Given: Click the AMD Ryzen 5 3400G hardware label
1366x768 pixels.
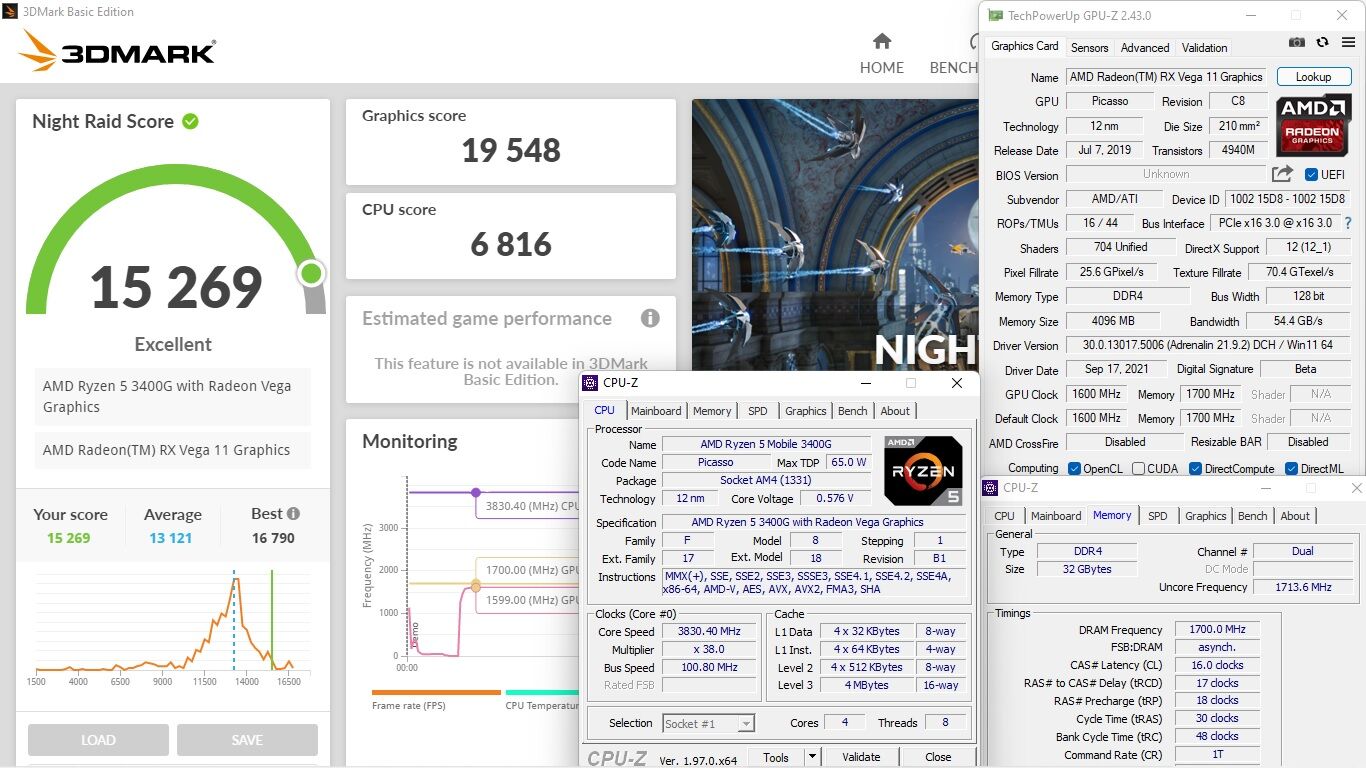Looking at the screenshot, I should pyautogui.click(x=173, y=397).
